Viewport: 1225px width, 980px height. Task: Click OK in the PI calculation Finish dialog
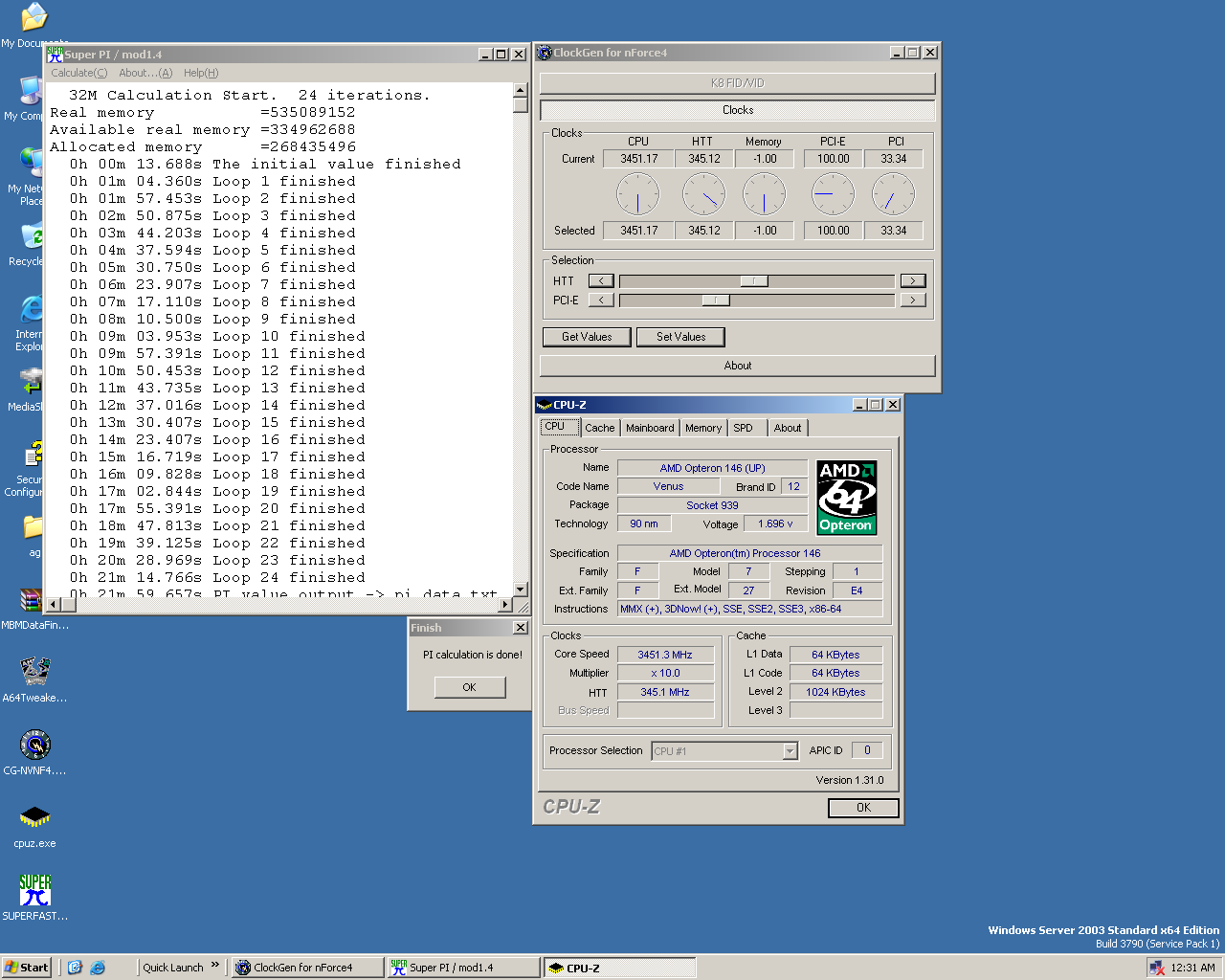469,687
